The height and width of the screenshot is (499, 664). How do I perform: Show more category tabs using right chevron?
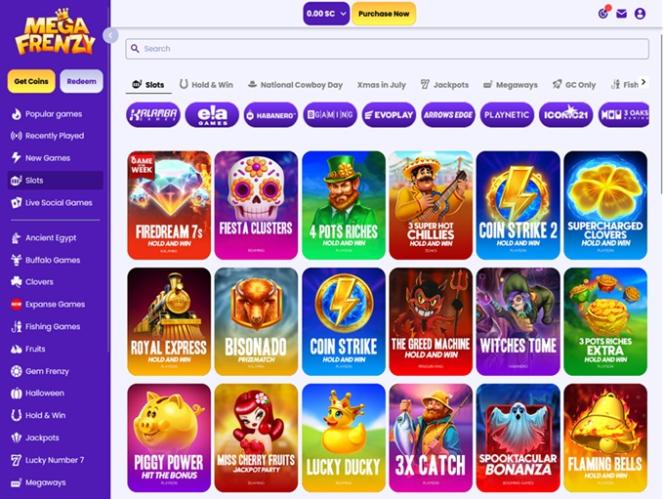coord(643,82)
